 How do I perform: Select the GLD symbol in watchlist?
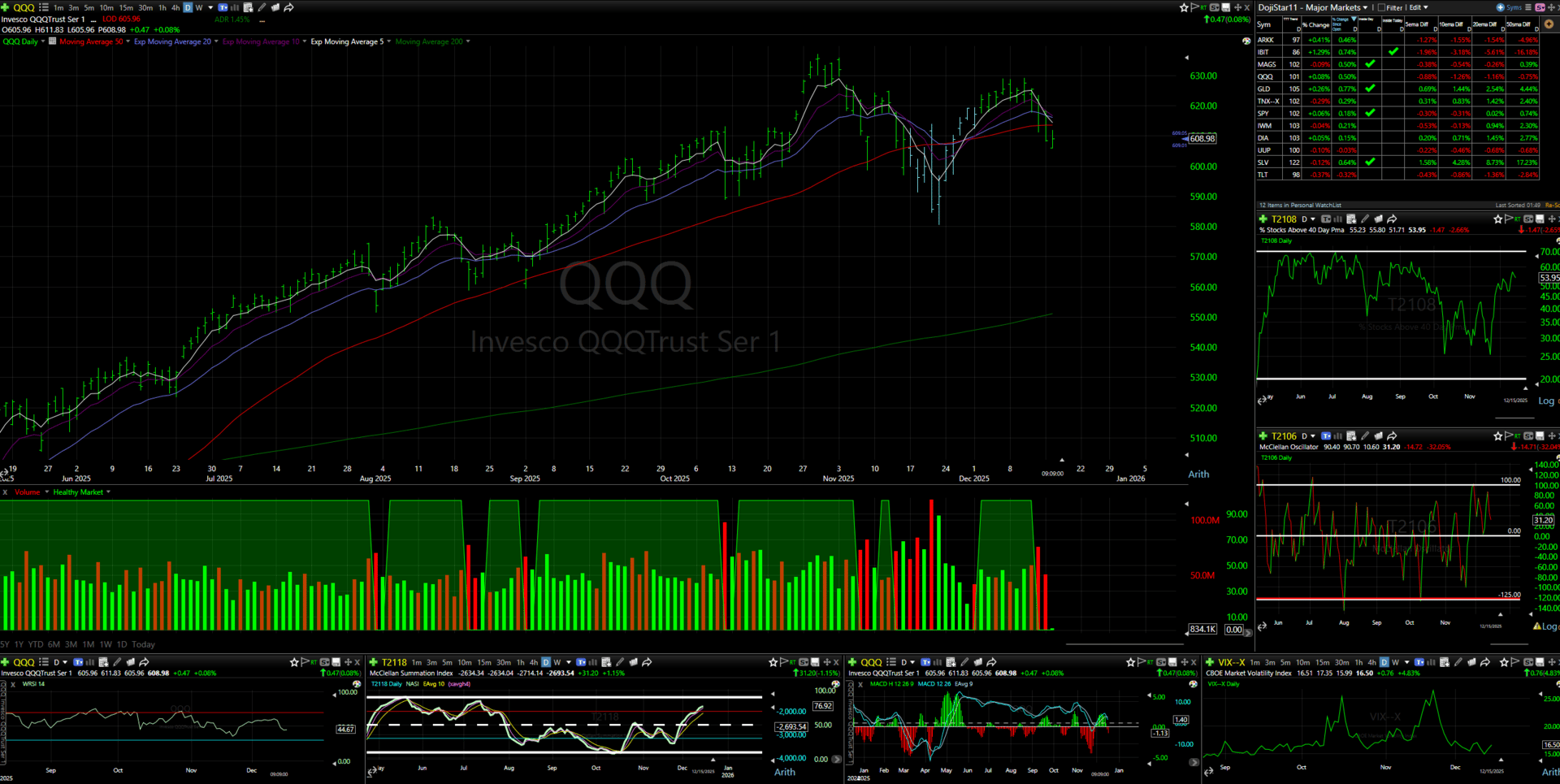coord(1263,89)
